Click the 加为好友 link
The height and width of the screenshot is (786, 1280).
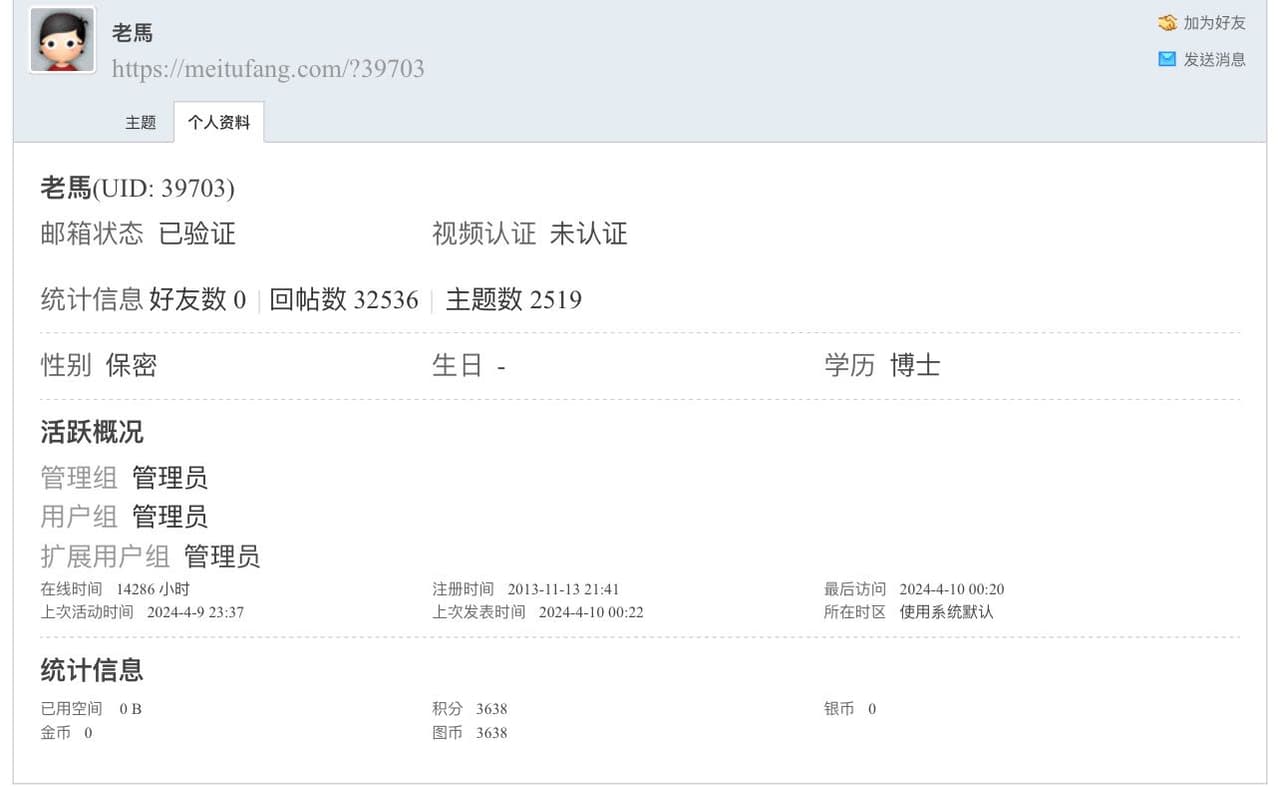1214,23
